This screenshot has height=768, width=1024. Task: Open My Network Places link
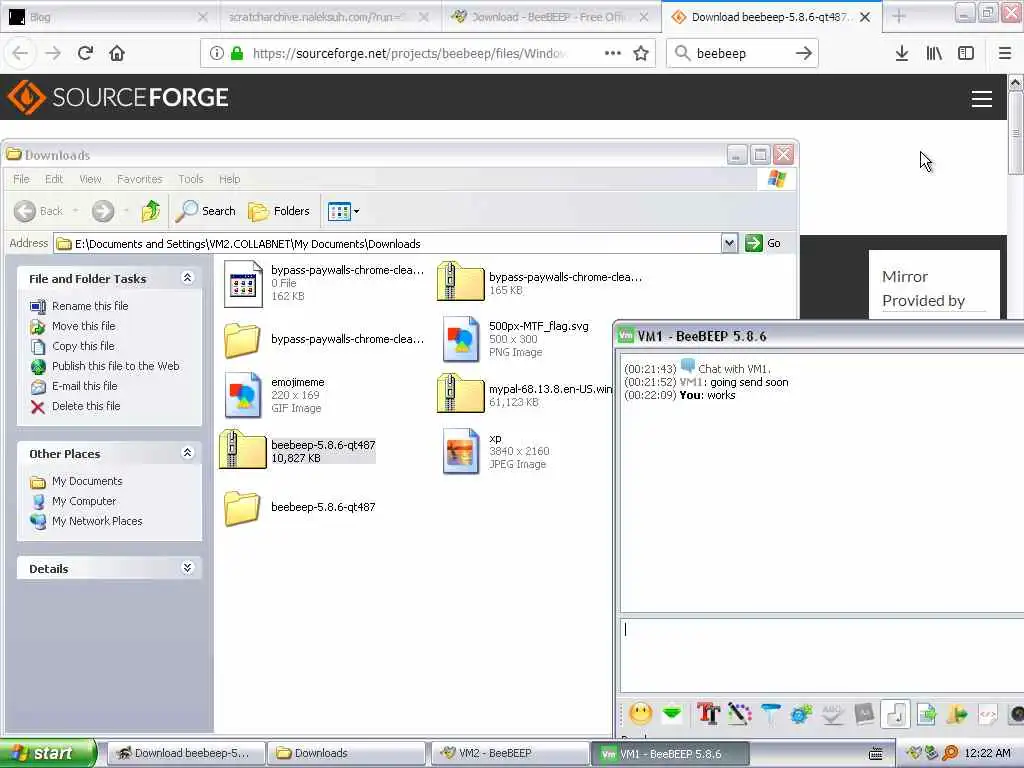point(97,521)
